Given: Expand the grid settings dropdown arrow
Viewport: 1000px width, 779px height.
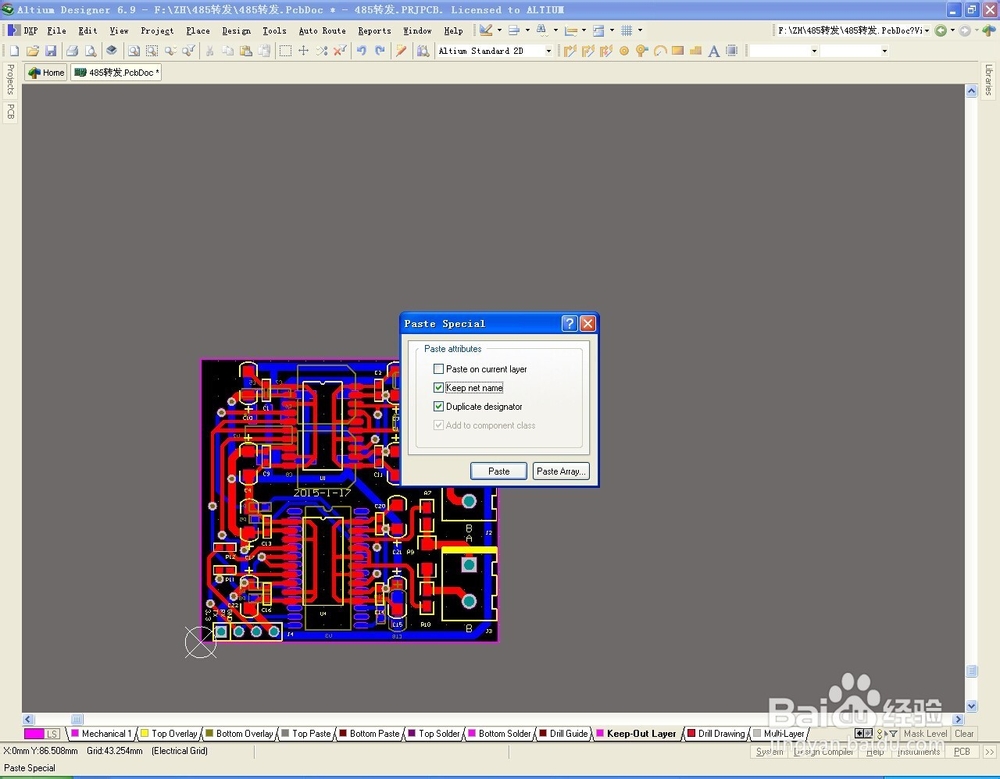Looking at the screenshot, I should (x=640, y=30).
